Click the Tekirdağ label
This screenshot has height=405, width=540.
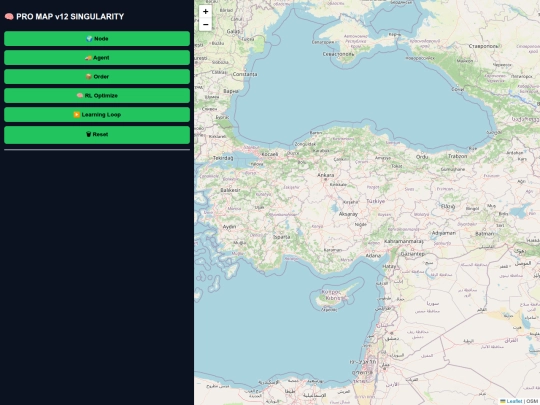pos(223,158)
